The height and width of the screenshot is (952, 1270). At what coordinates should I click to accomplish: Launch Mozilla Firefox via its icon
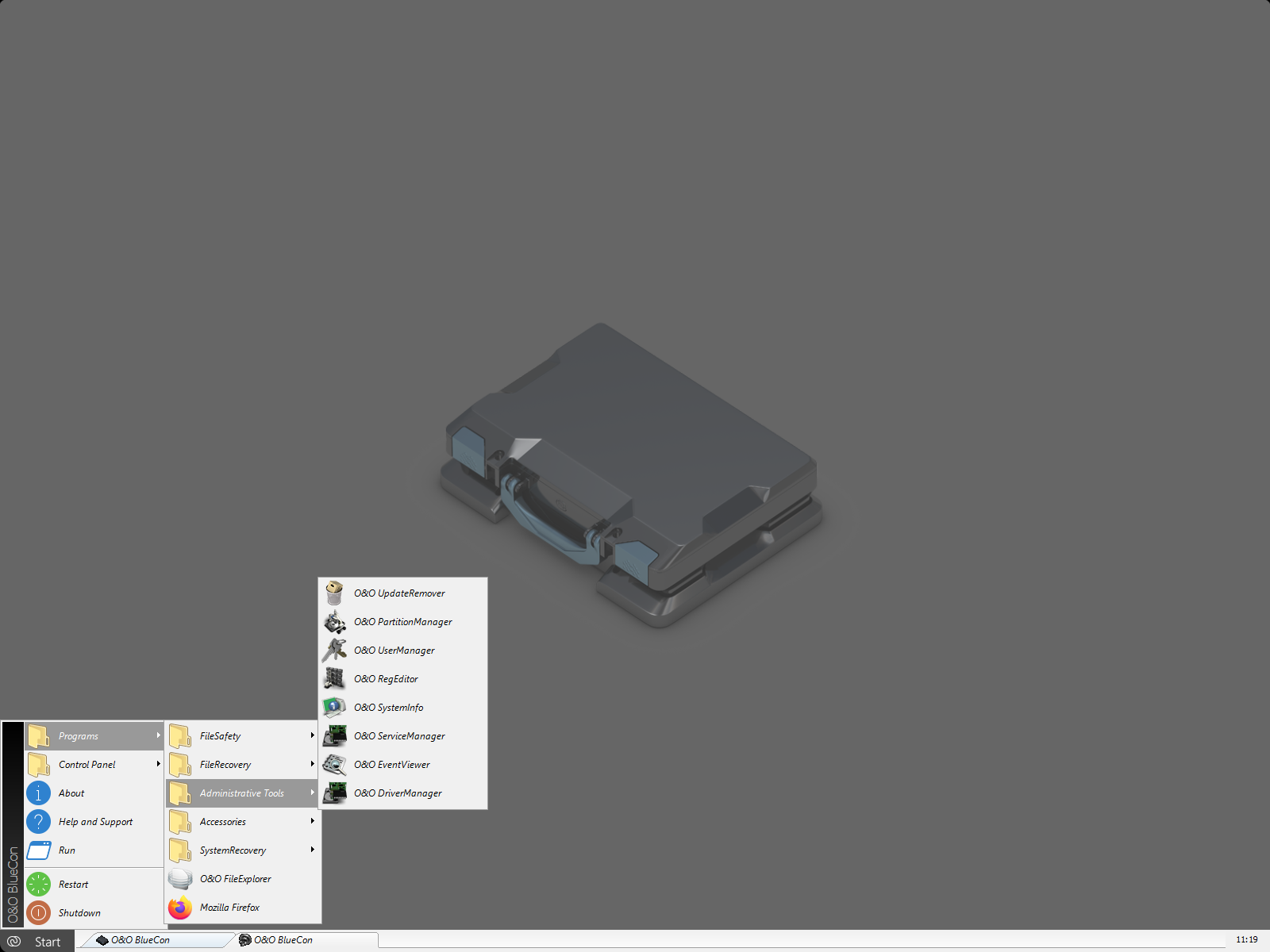click(180, 907)
